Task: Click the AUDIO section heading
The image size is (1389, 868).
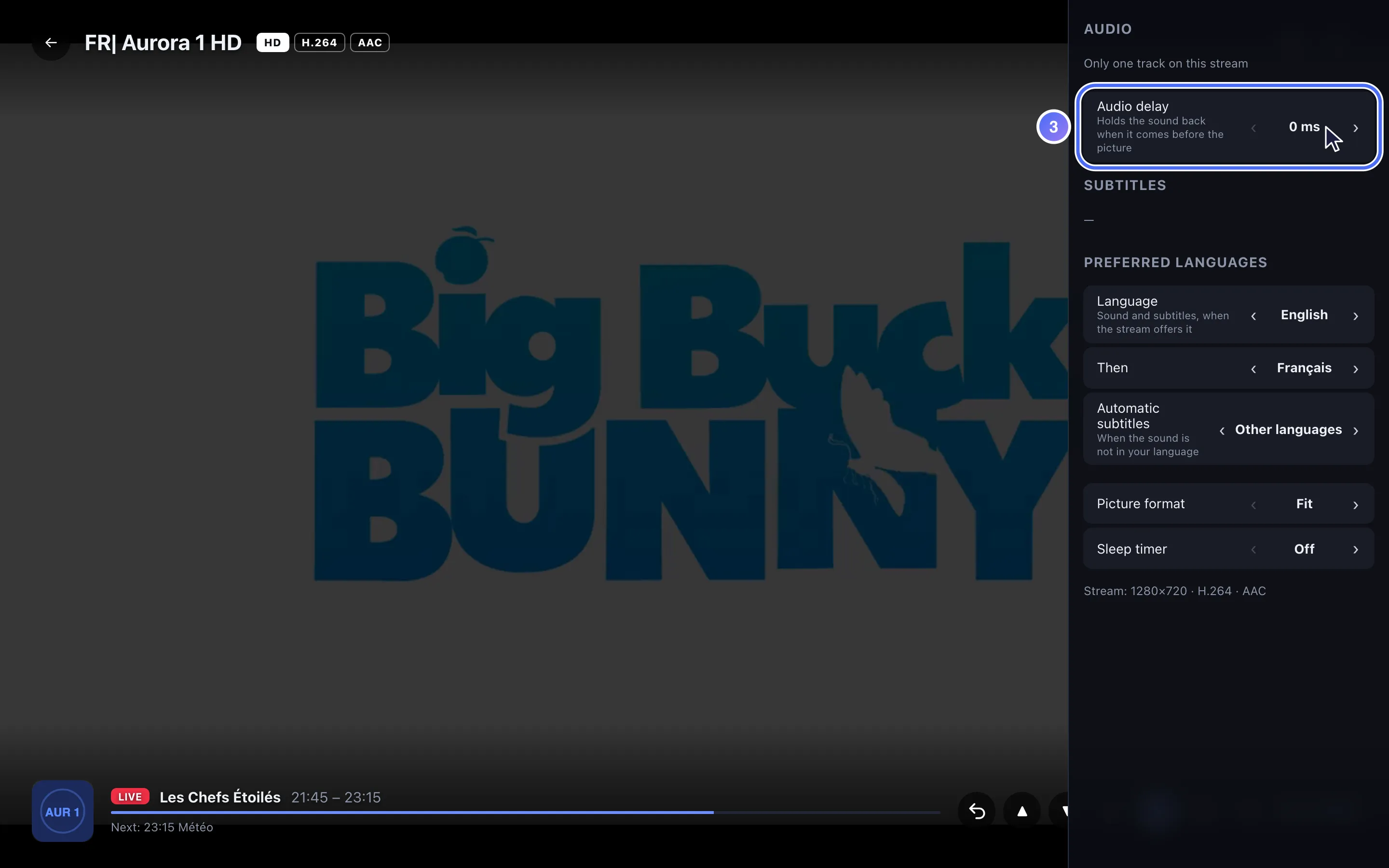Action: [x=1108, y=29]
